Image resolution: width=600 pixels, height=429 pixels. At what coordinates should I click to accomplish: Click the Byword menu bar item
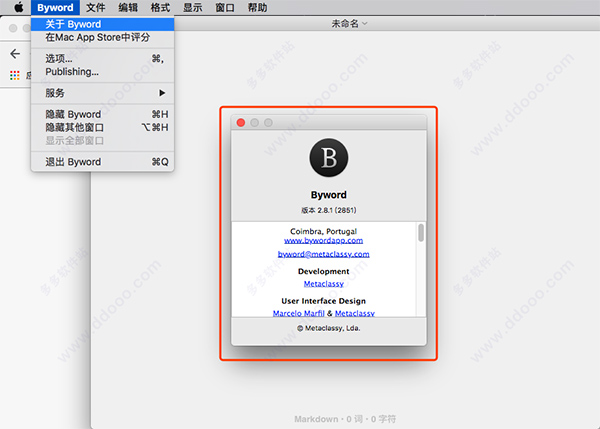tap(55, 8)
